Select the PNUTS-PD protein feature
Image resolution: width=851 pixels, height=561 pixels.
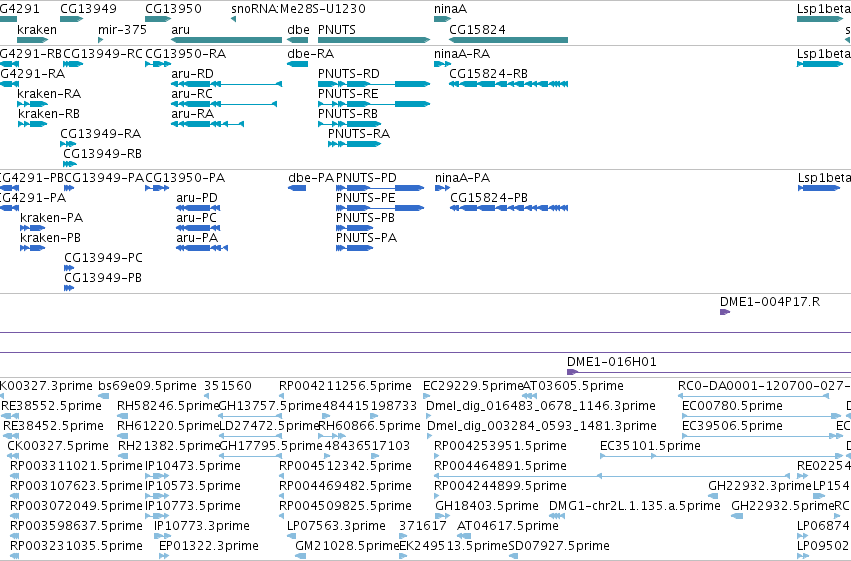click(x=380, y=188)
